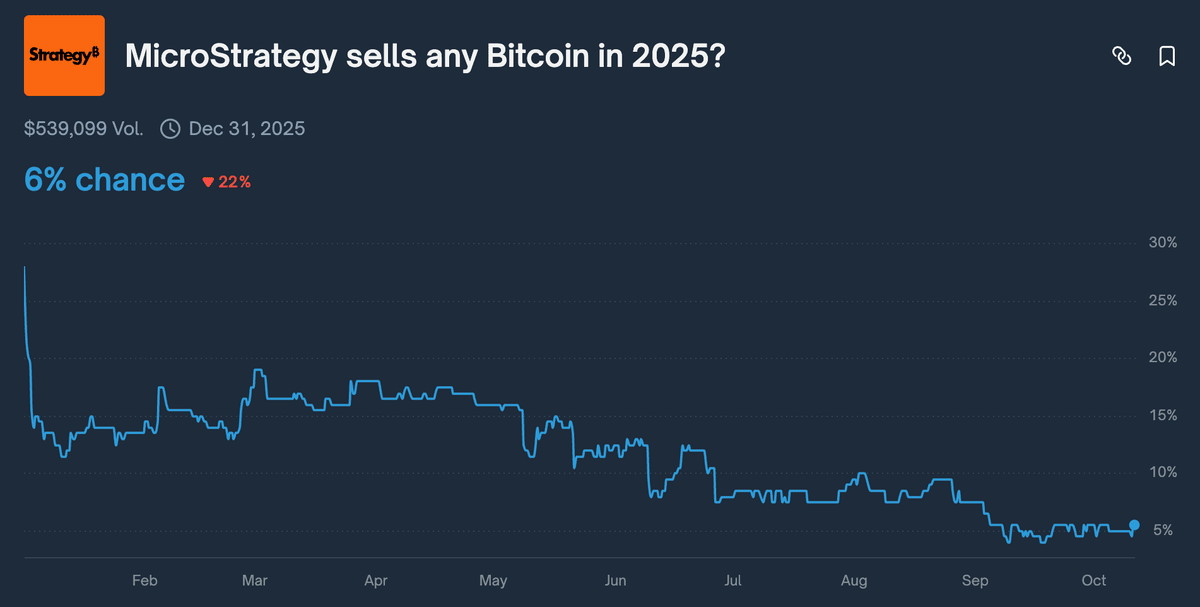
Task: Click the May label on the time axis
Action: click(x=493, y=580)
